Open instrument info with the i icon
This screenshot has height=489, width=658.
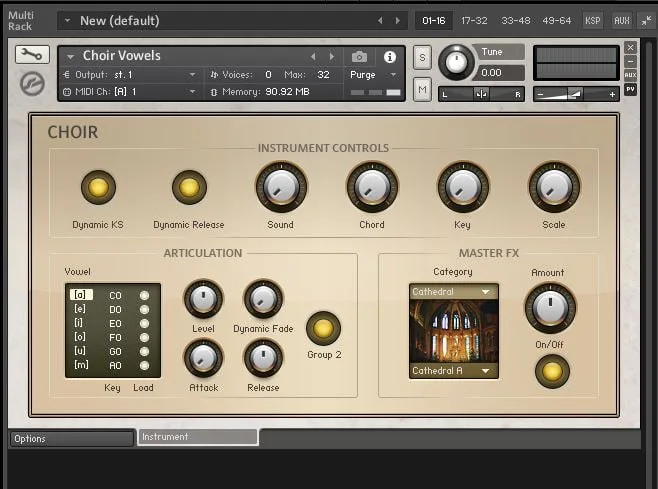[390, 56]
